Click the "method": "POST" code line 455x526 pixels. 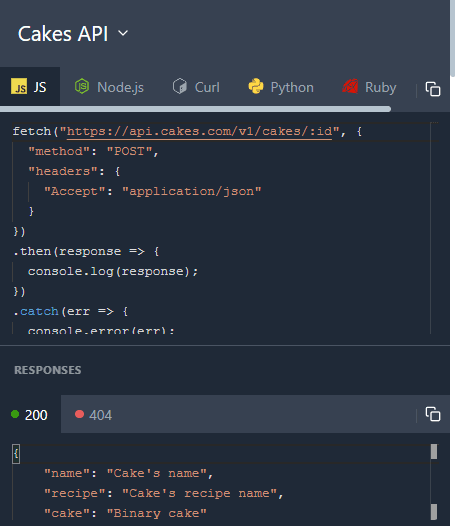click(93, 151)
